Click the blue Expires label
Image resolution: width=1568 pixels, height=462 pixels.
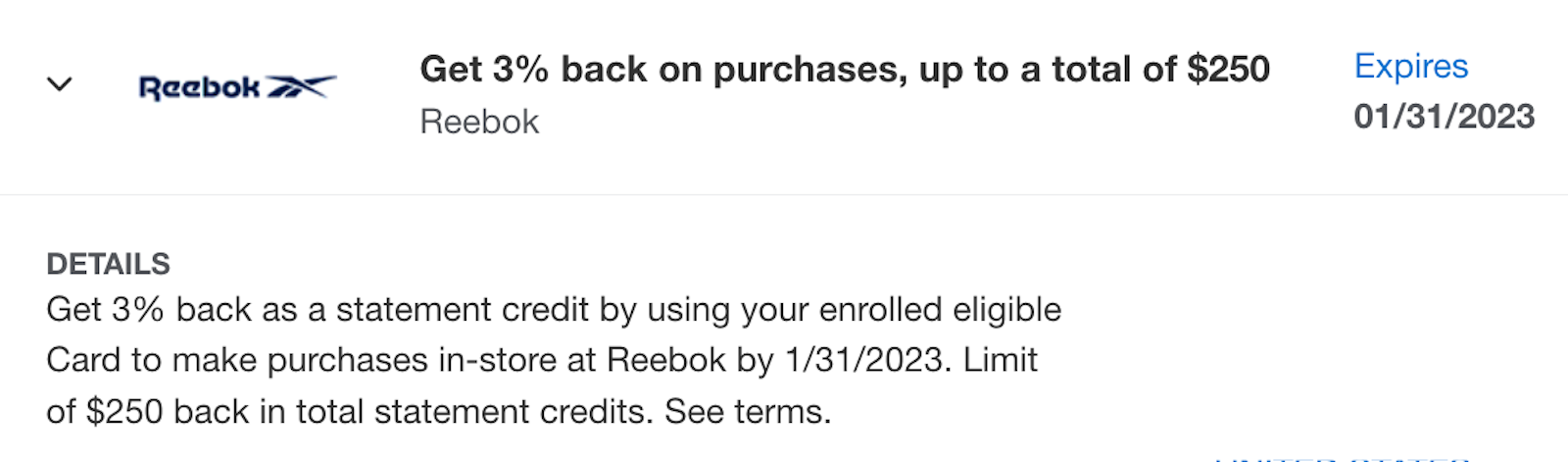(1411, 67)
